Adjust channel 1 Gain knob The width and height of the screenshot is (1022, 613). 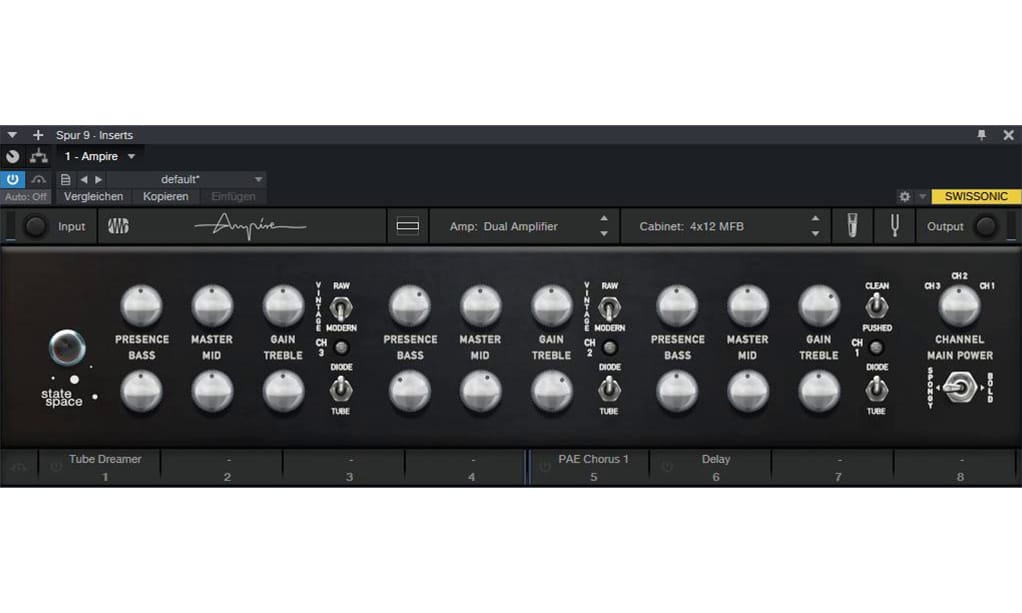pyautogui.click(x=819, y=305)
